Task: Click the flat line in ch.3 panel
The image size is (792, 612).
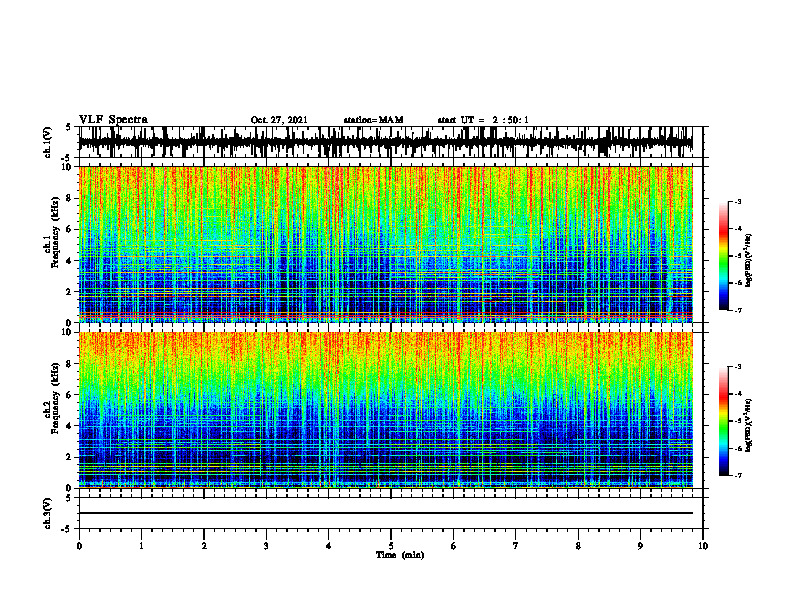Action: (x=386, y=513)
